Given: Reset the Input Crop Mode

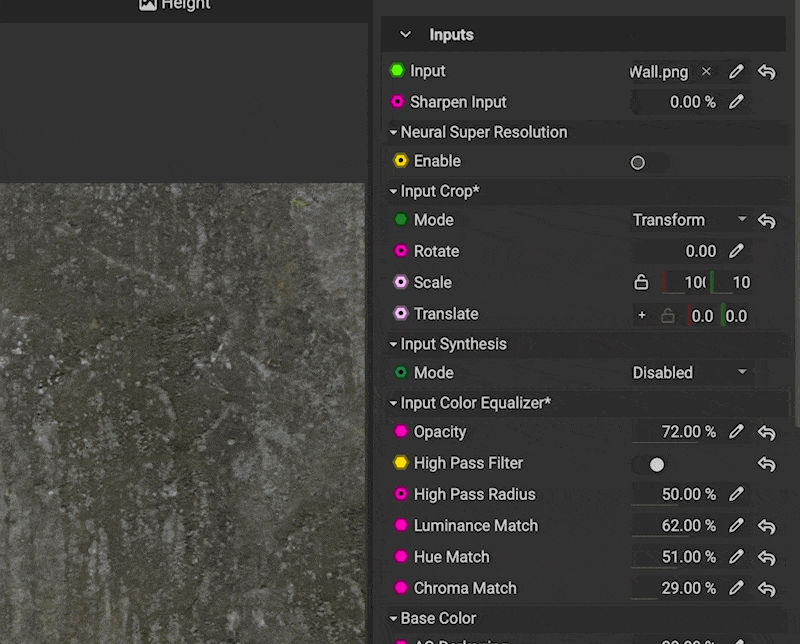Looking at the screenshot, I should (767, 221).
